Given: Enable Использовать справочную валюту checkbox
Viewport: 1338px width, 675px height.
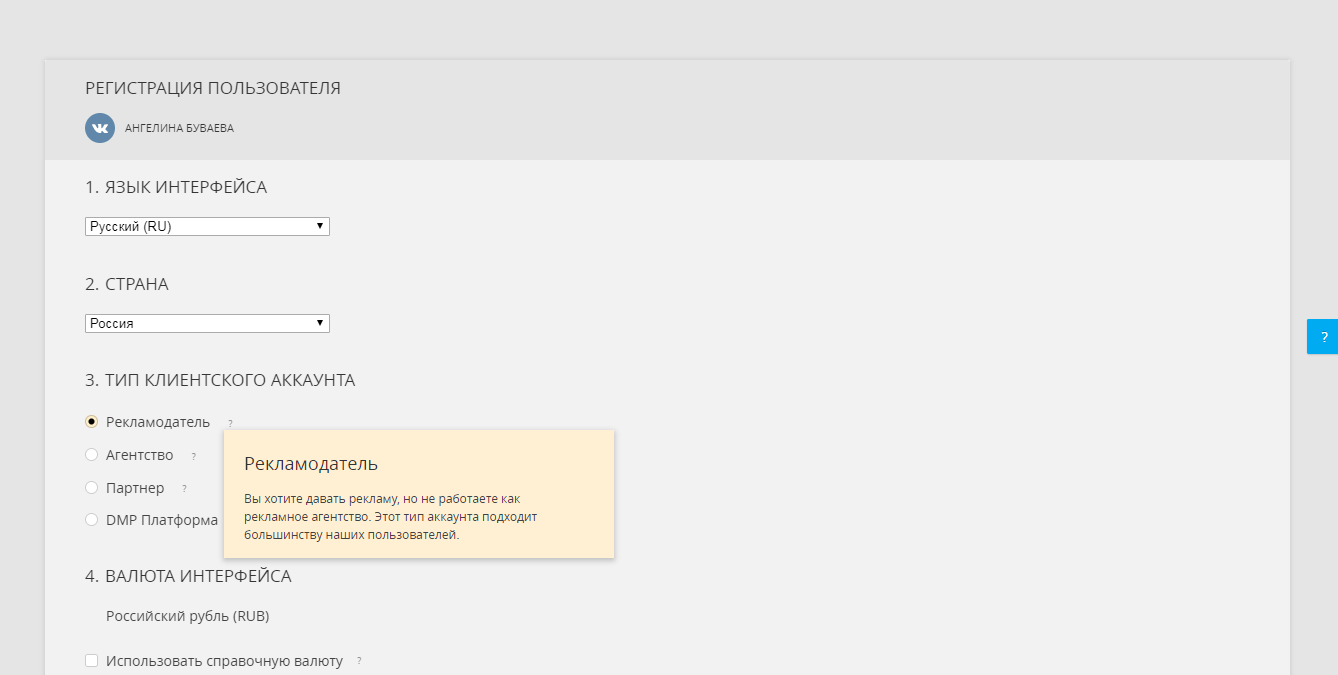Looking at the screenshot, I should [x=92, y=661].
